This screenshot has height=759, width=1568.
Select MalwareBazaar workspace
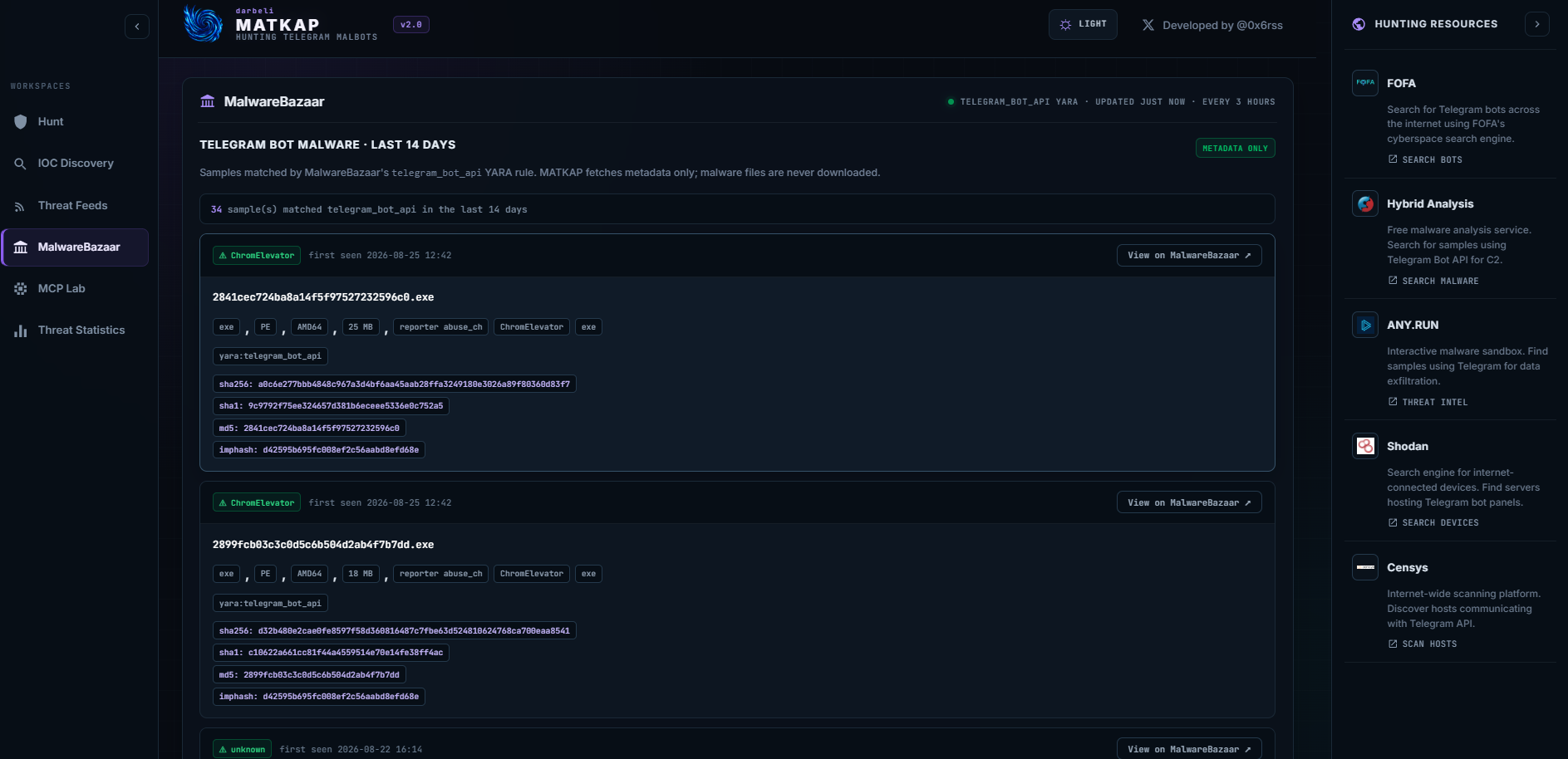coord(75,247)
